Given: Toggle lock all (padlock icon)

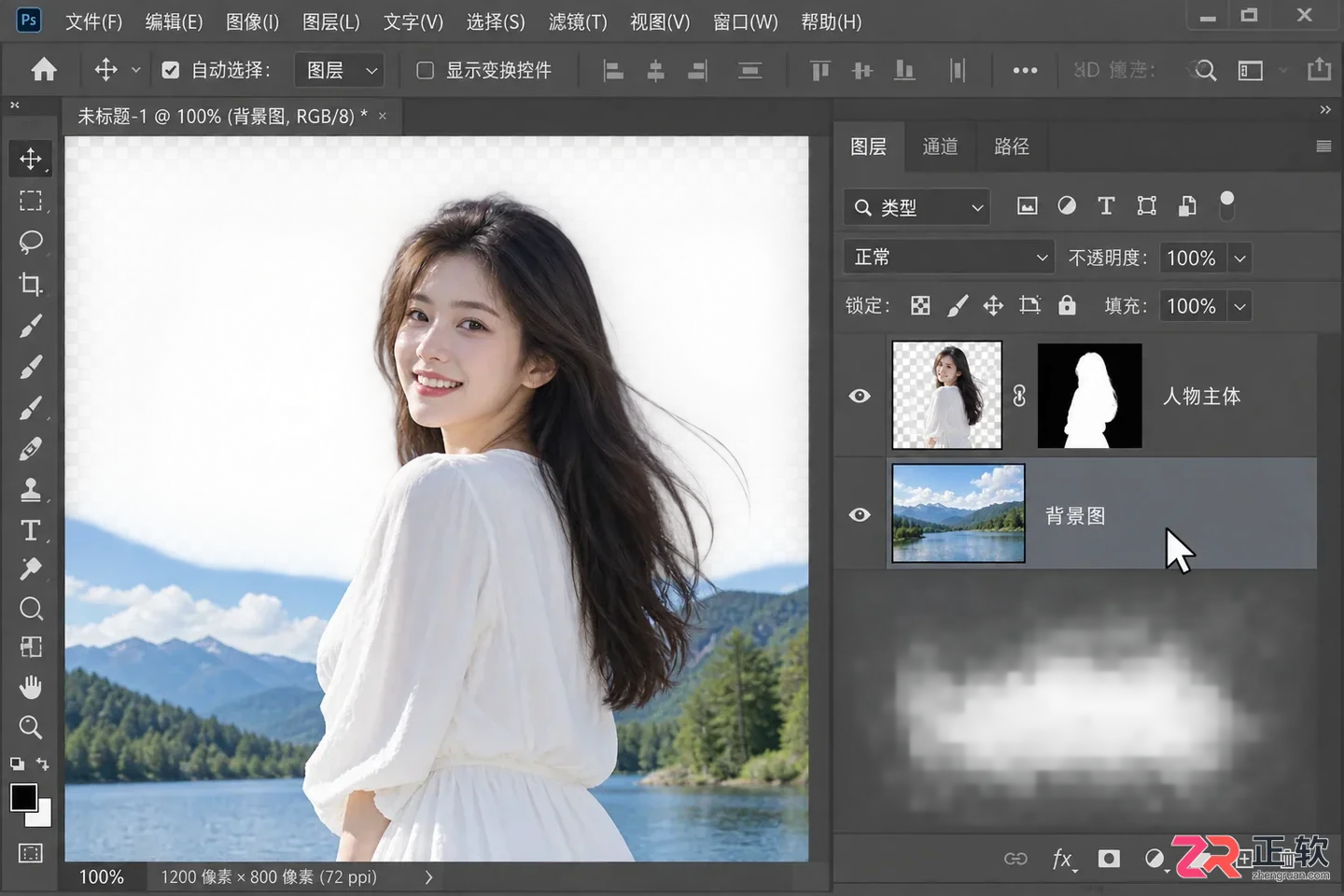Looking at the screenshot, I should (x=1067, y=305).
